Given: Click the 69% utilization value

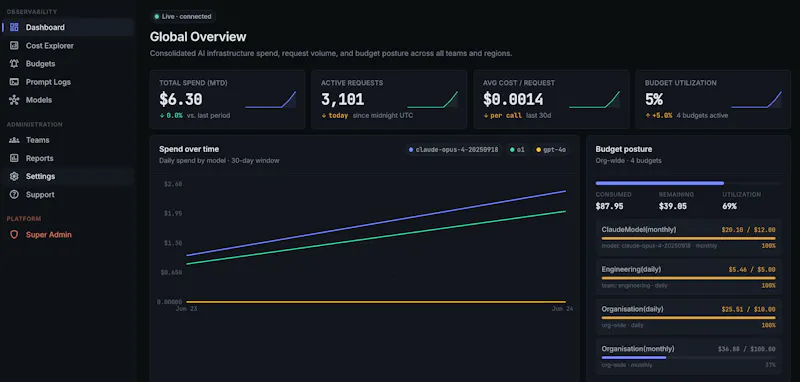Looking at the screenshot, I should [x=730, y=207].
